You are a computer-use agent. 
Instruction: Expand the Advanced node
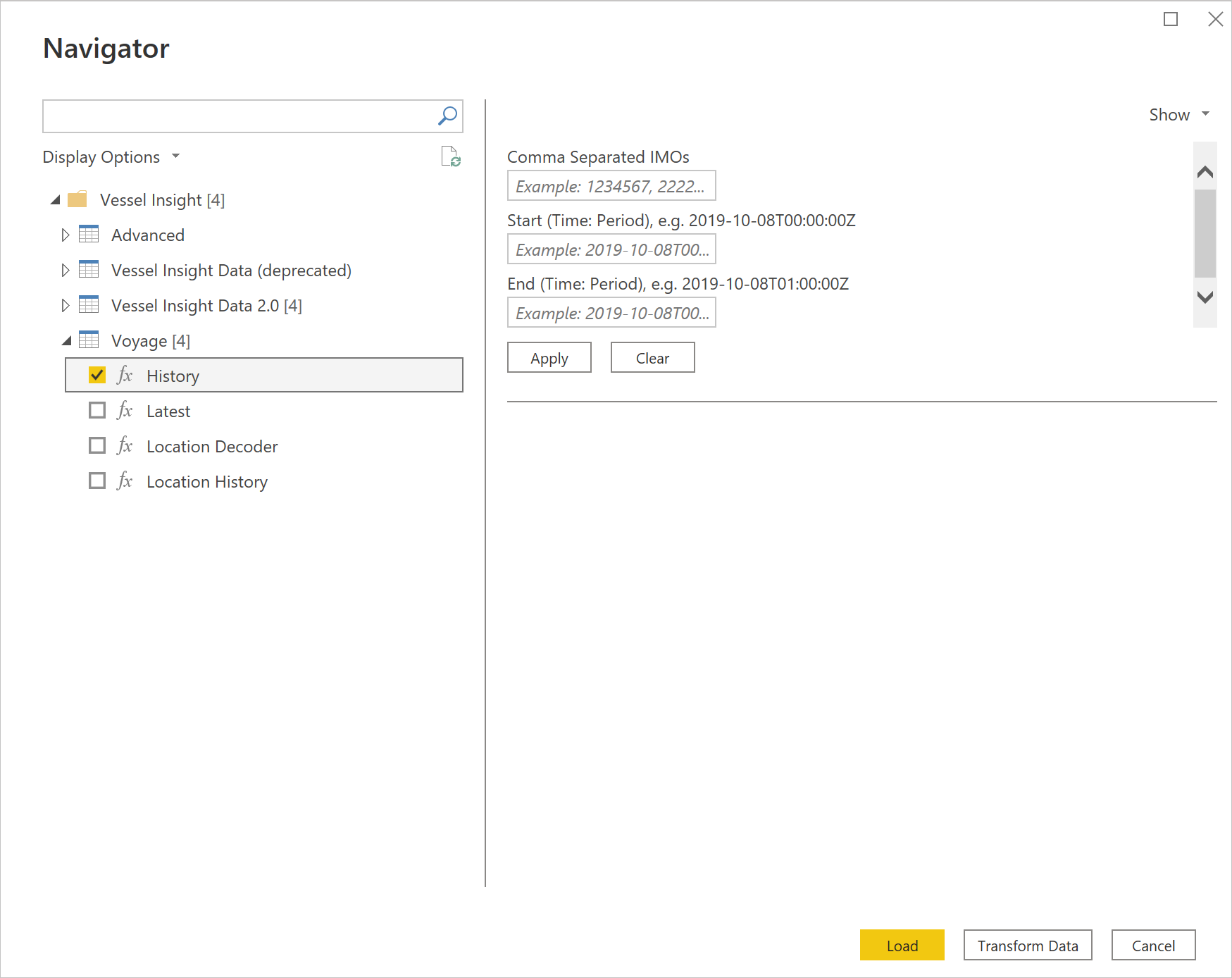click(x=65, y=235)
